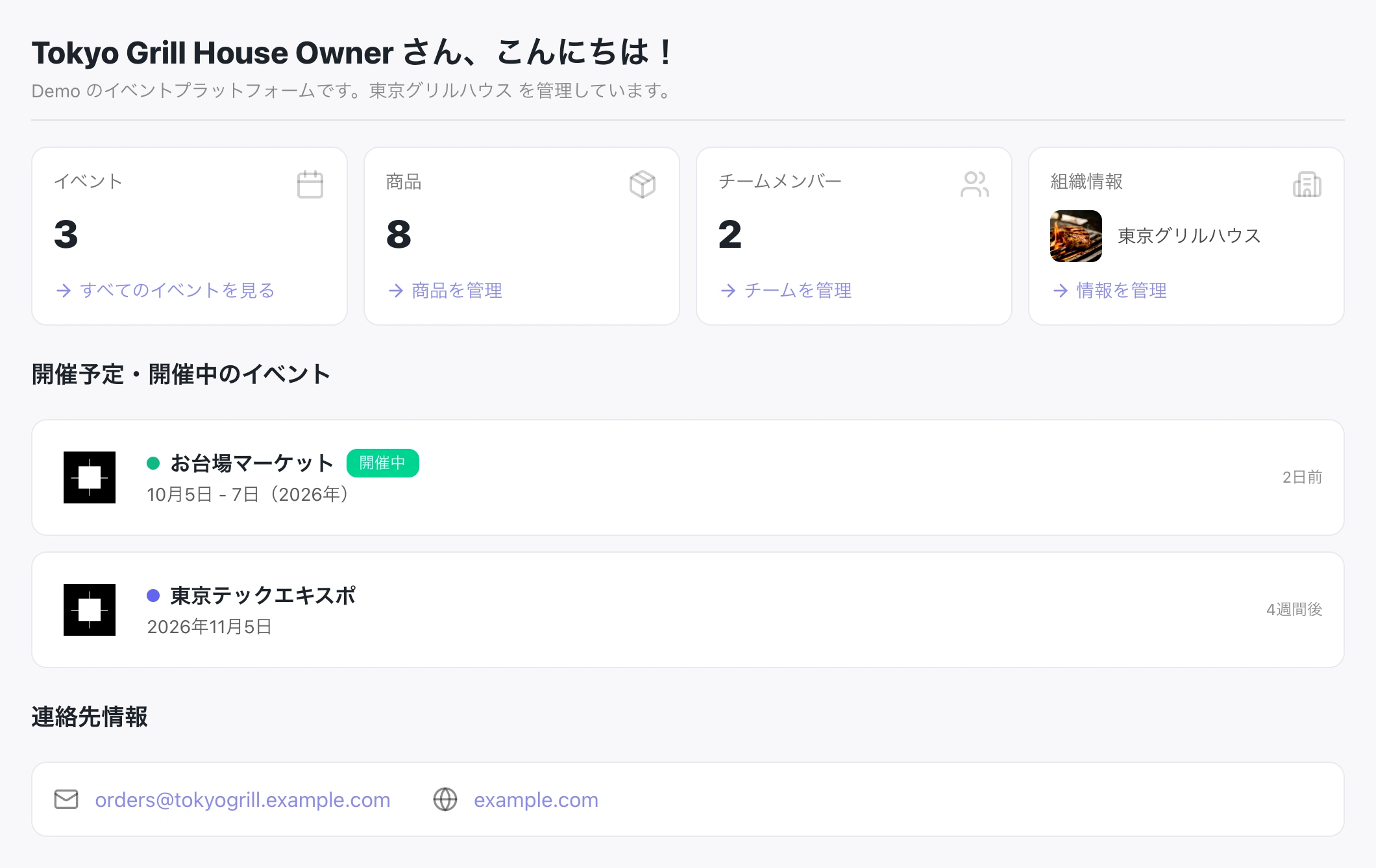Open the 東京テックエキスポ event title
Screen dimensions: 1376x868
coord(263,596)
